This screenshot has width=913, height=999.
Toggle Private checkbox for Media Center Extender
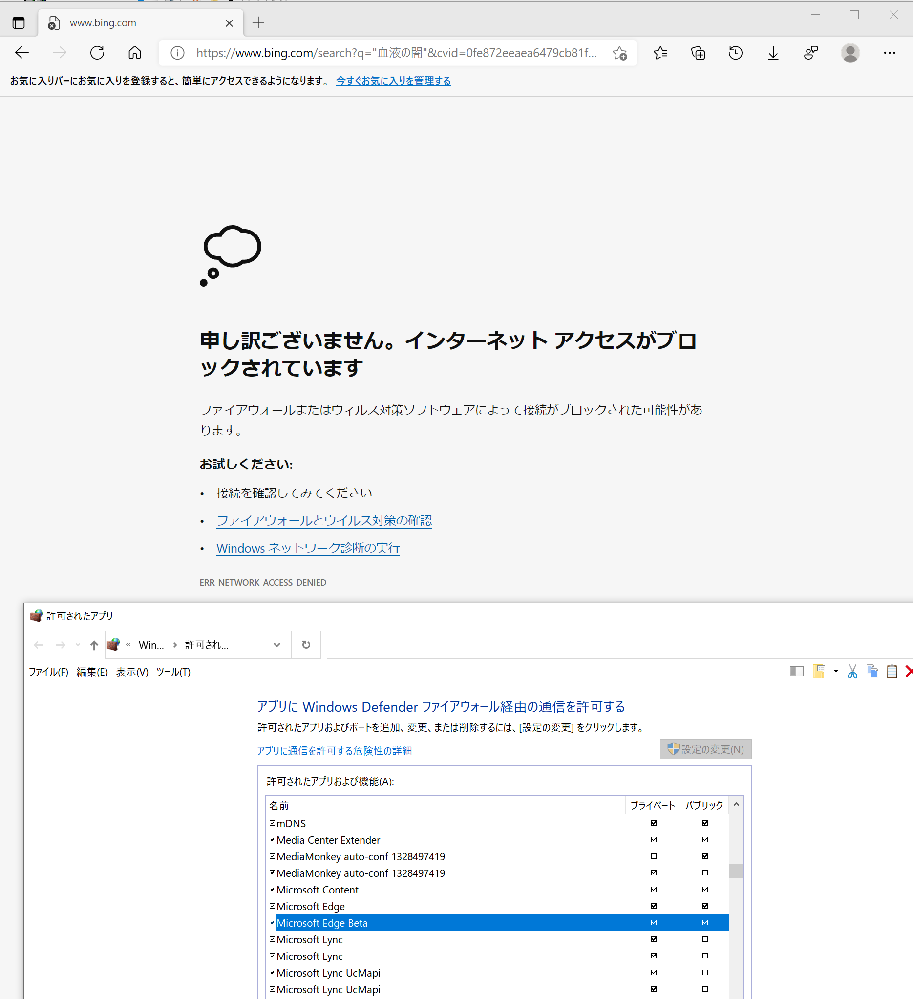click(654, 840)
